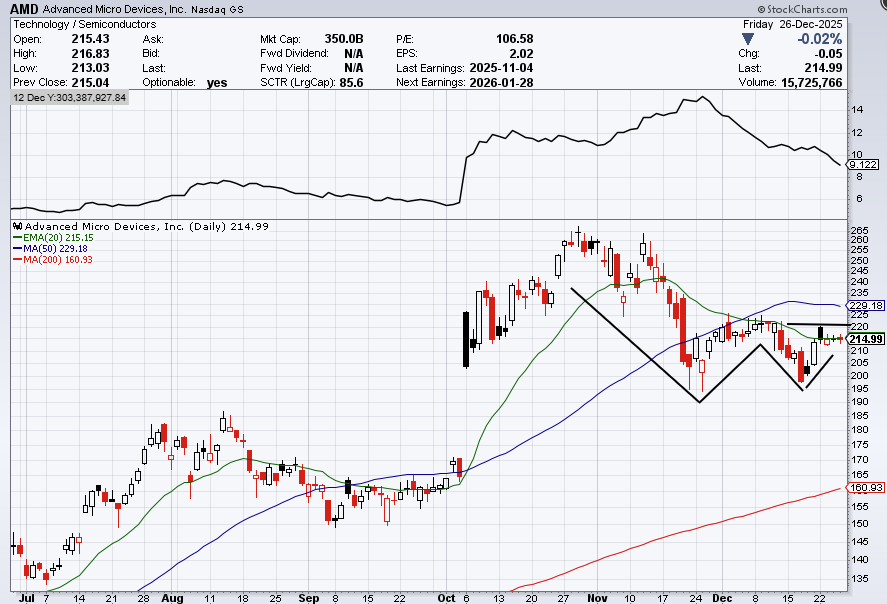Screen dimensions: 887x604
Task: Click the 265 price axis label
Action: (859, 230)
